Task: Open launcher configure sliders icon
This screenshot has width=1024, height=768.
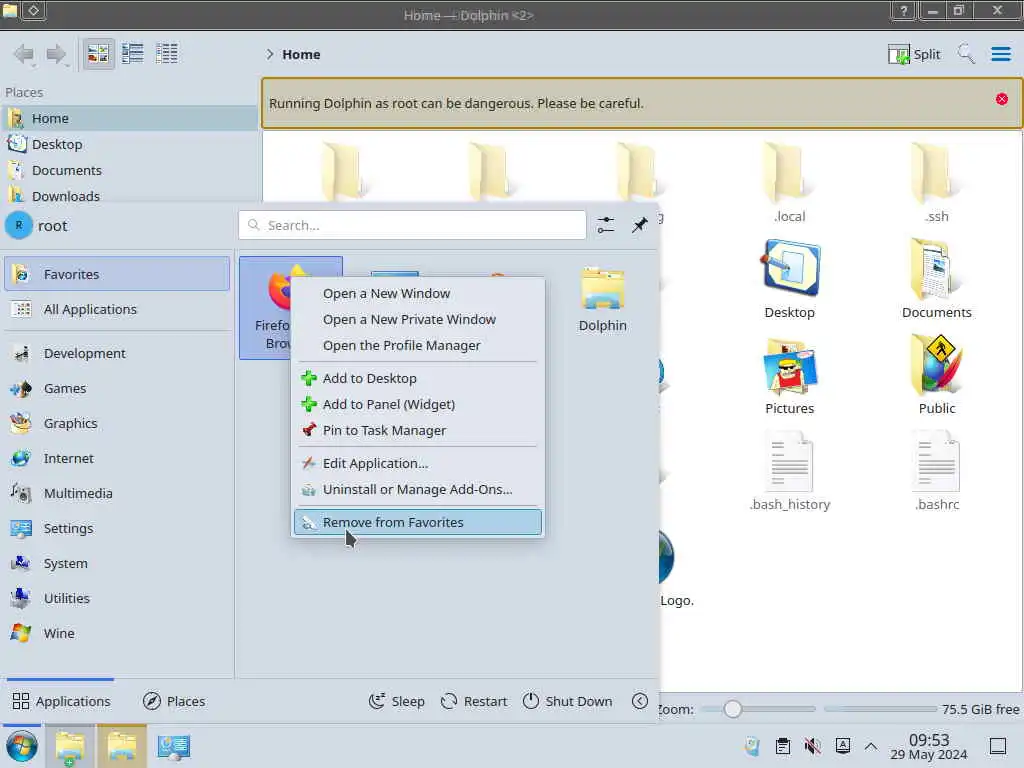Action: (605, 225)
